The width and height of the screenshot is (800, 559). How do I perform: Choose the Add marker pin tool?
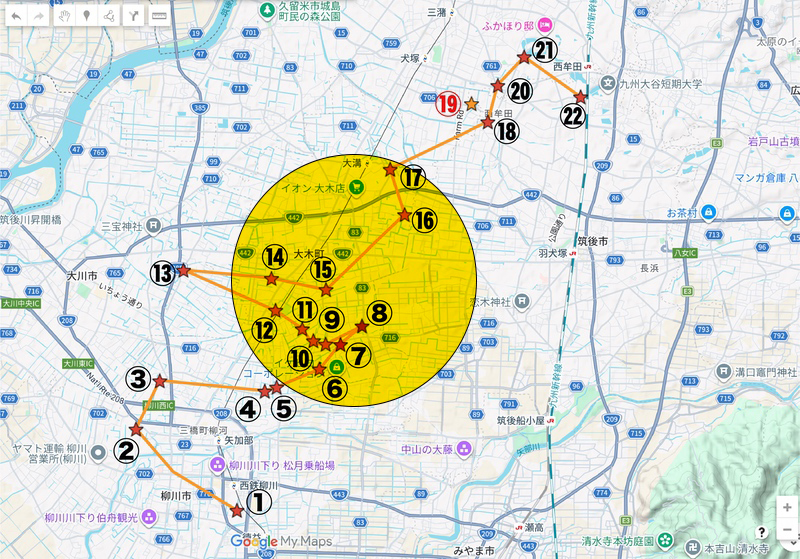(x=87, y=17)
